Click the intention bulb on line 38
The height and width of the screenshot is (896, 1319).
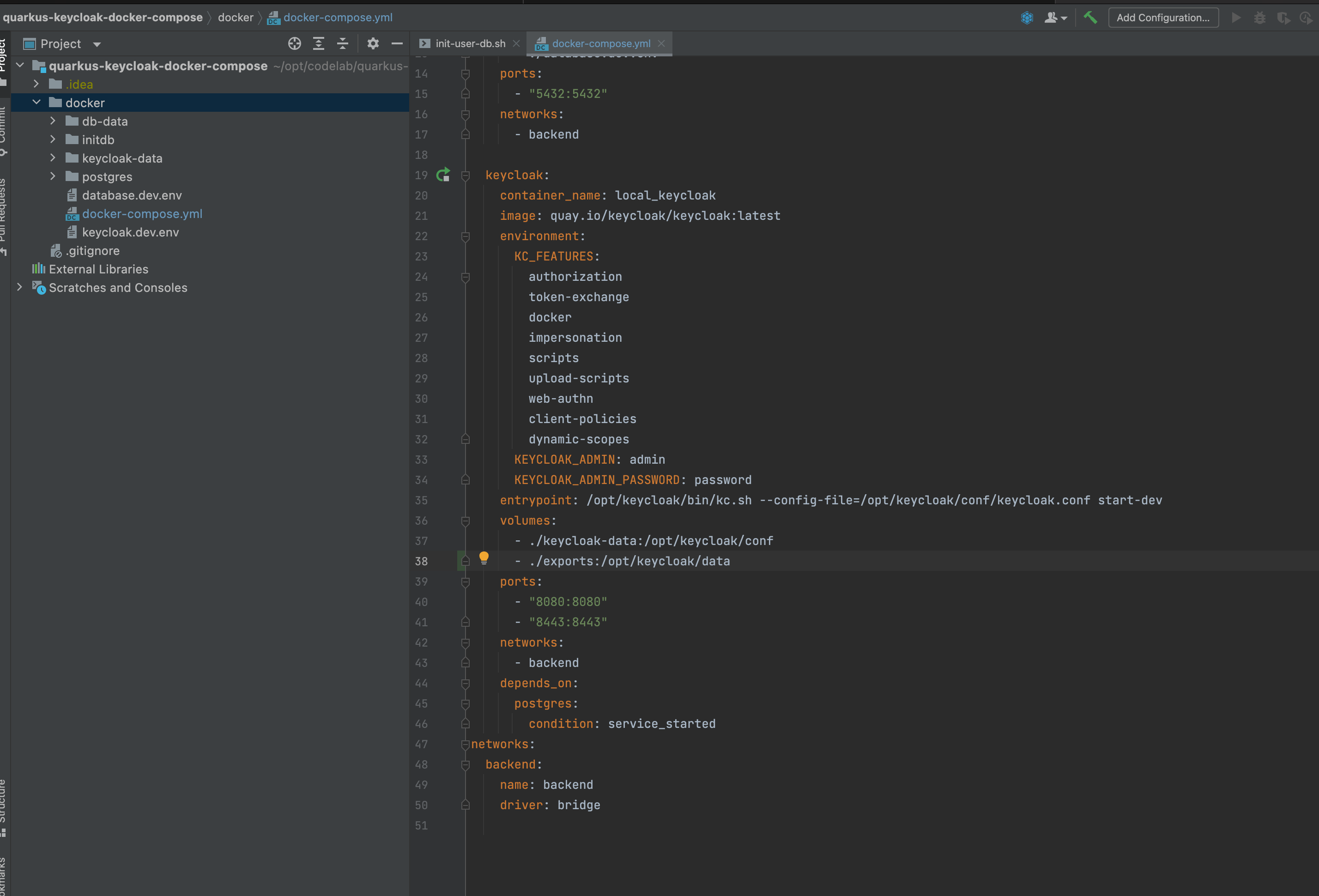484,558
